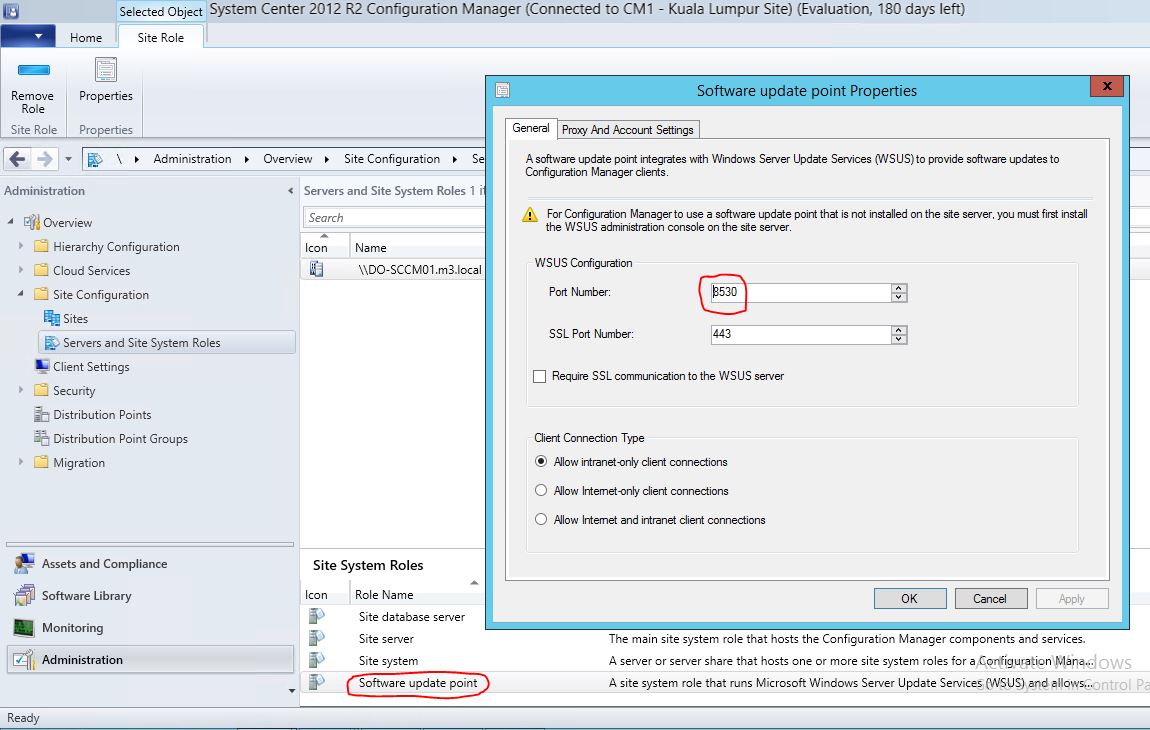
Task: Click Site Configuration in the breadcrumb path
Action: tap(392, 158)
